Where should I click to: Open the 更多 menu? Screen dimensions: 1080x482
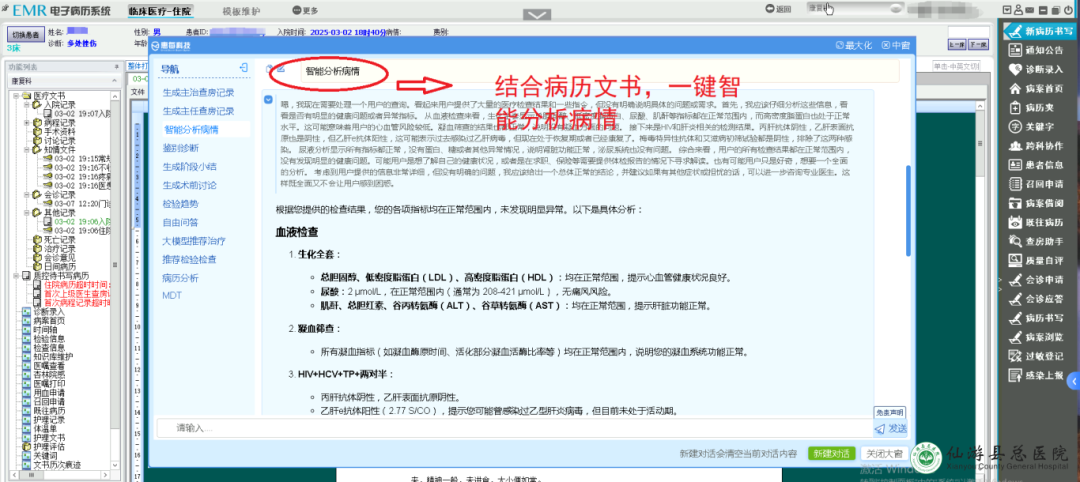(x=305, y=10)
